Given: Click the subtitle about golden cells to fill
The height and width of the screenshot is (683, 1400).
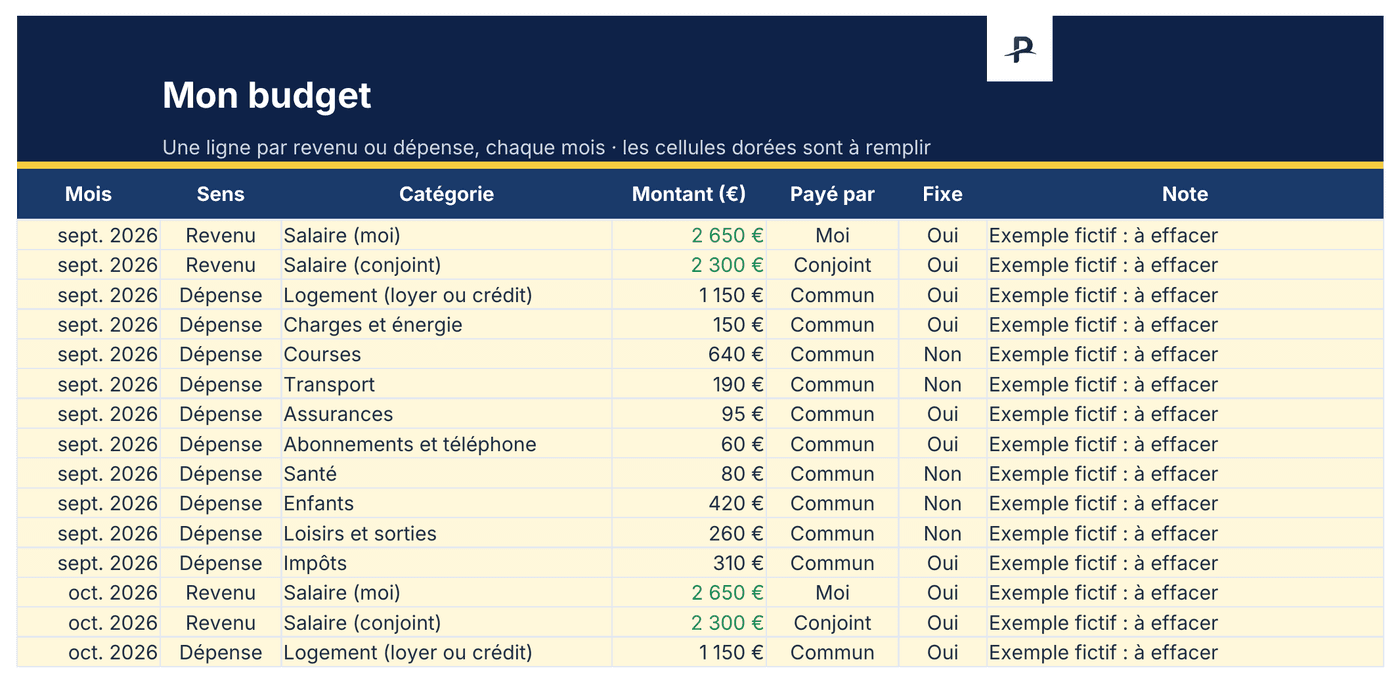Looking at the screenshot, I should coord(546,148).
